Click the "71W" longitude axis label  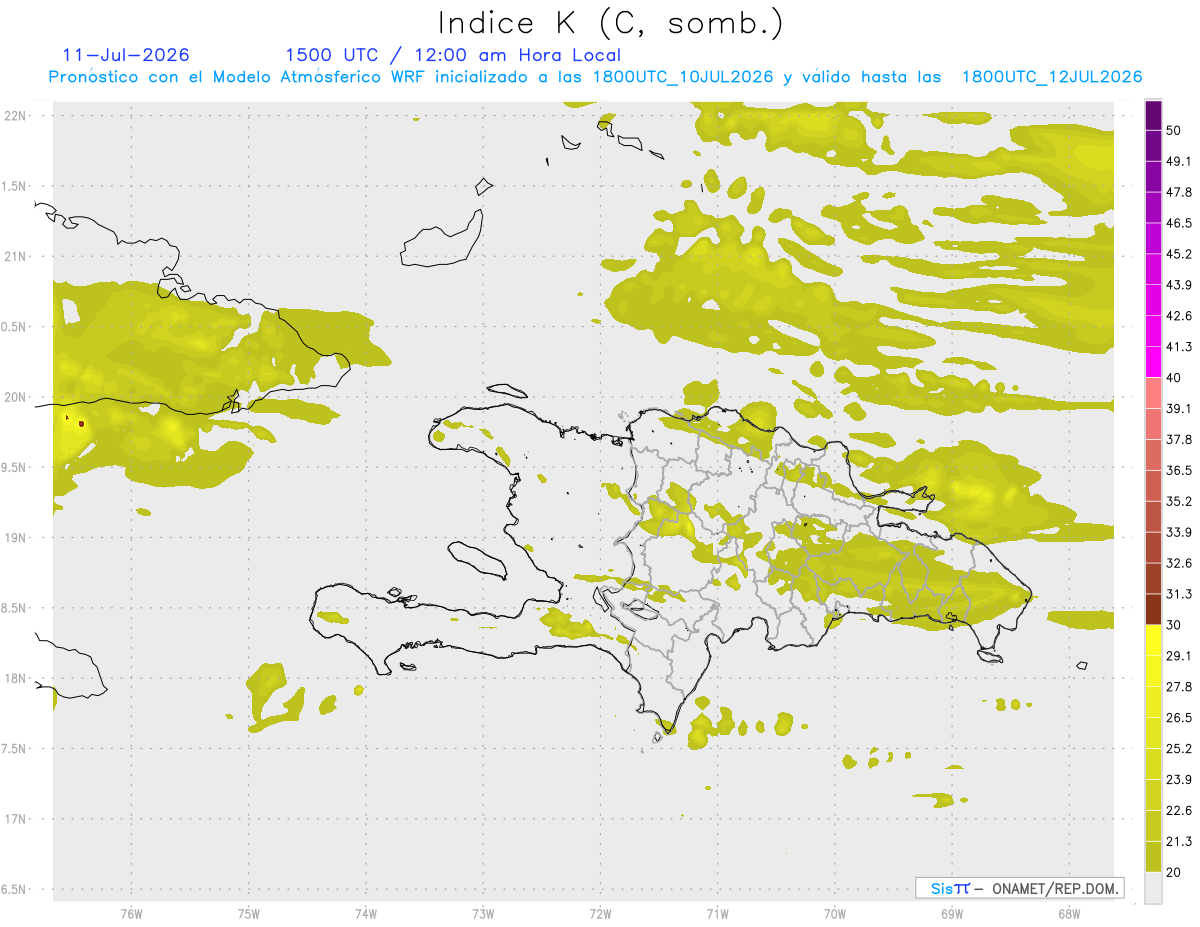717,913
